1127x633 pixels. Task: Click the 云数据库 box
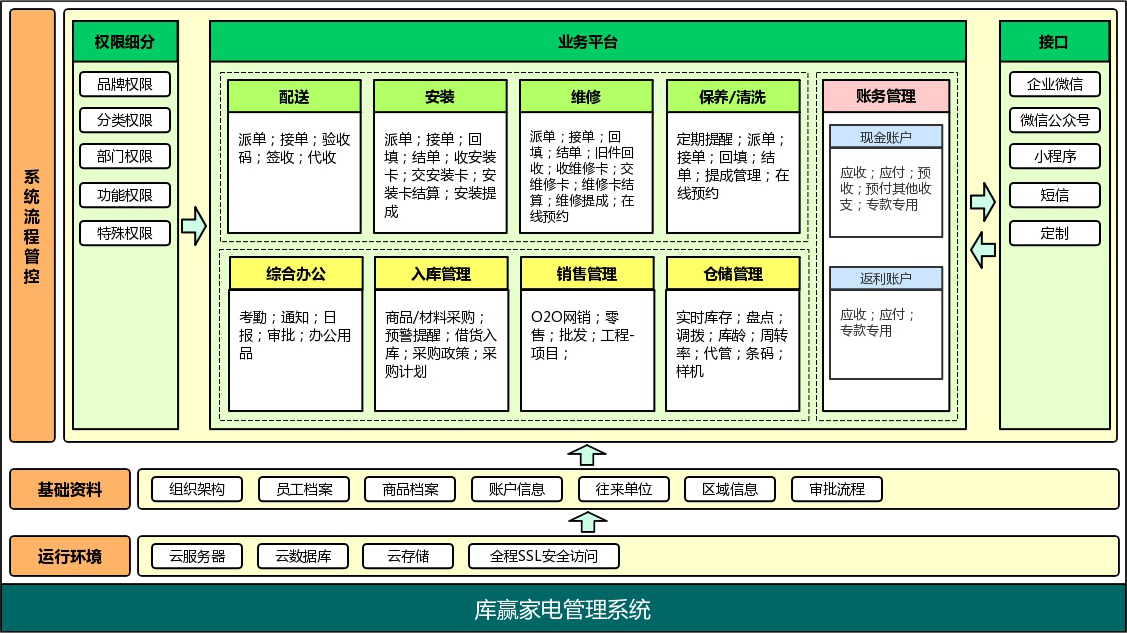pyautogui.click(x=304, y=556)
